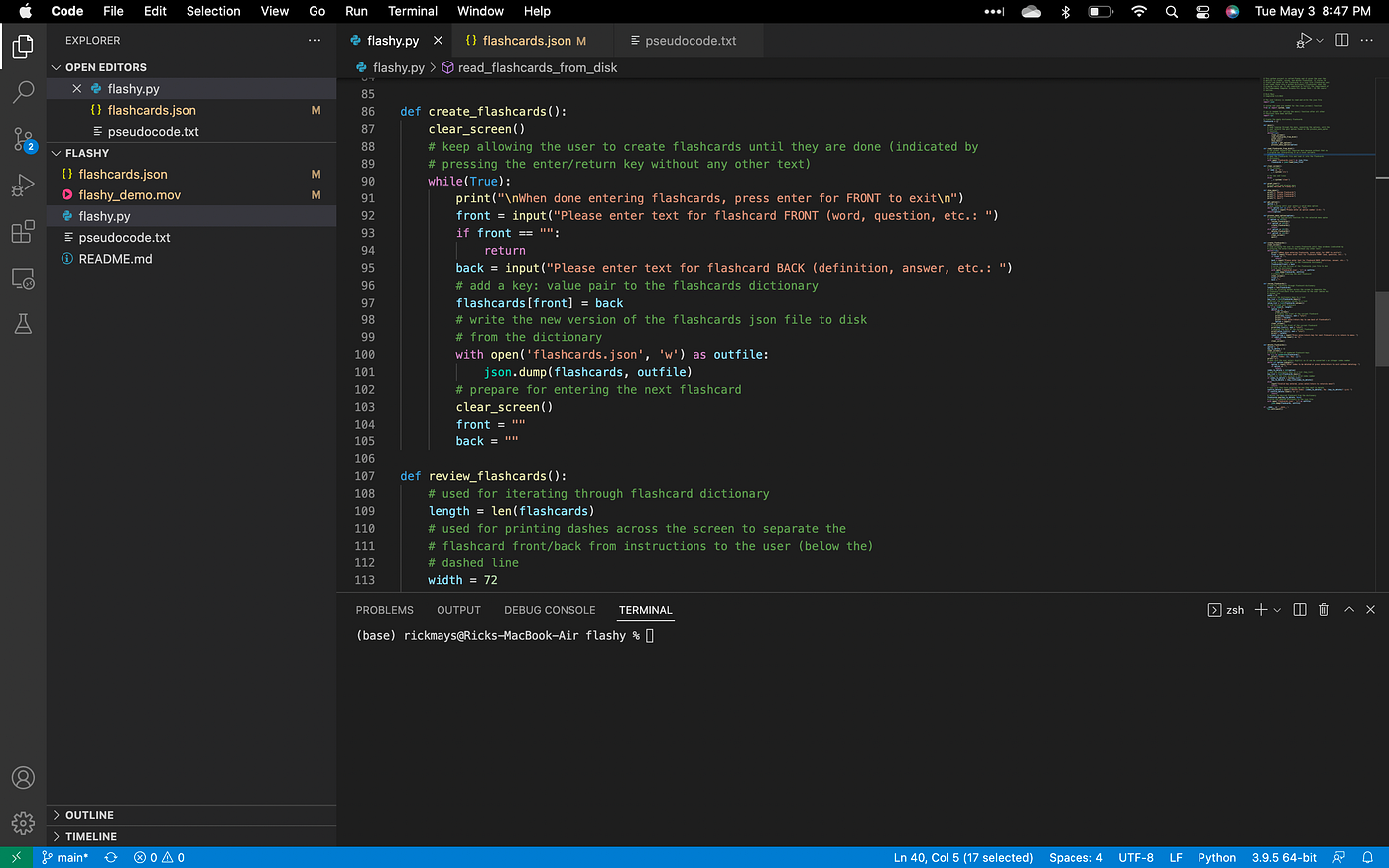This screenshot has height=868, width=1389.
Task: Change indentation via Spaces: 4 in status bar
Action: 1075,857
